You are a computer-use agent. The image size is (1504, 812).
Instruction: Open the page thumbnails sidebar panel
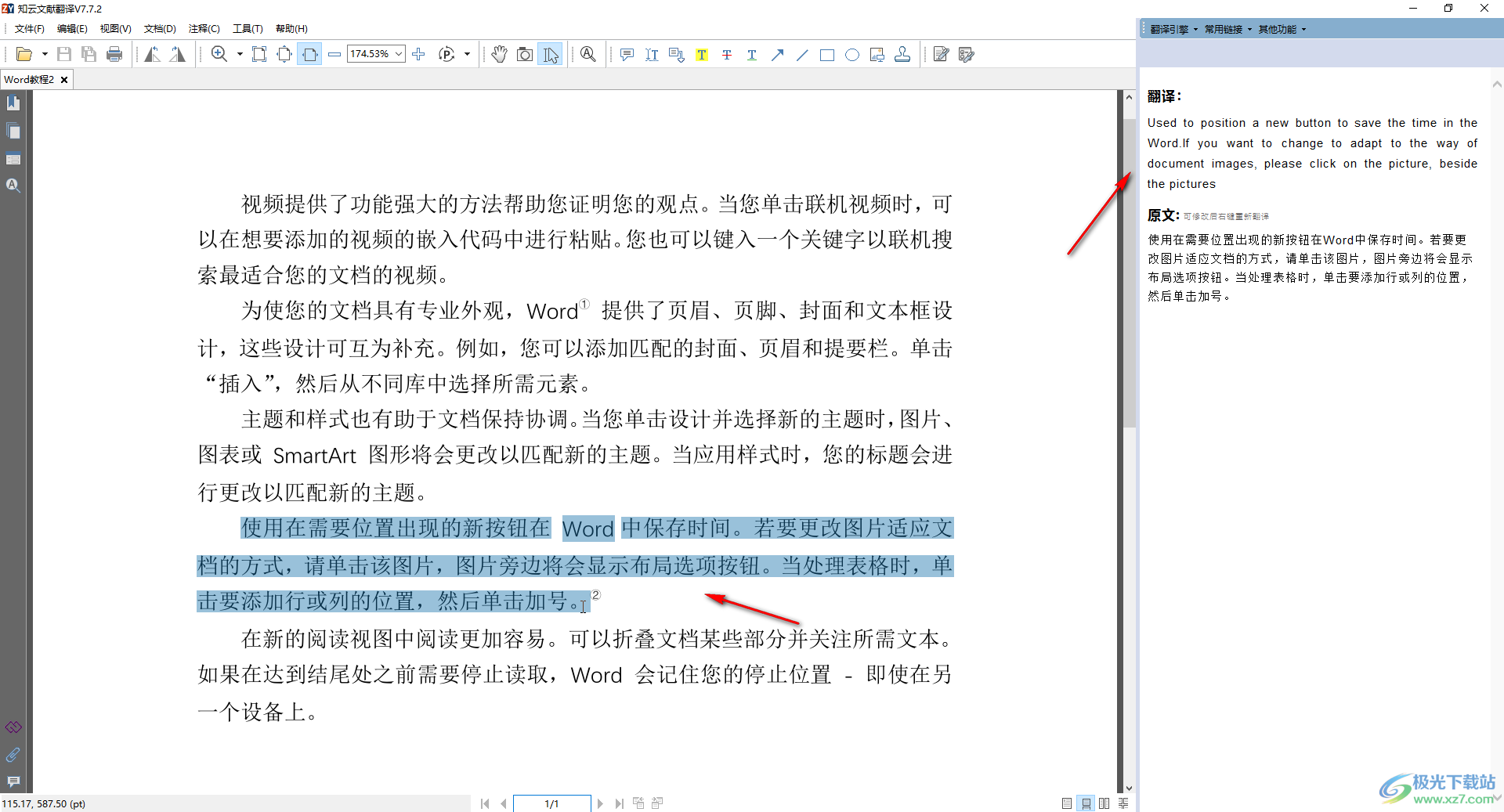[x=13, y=132]
